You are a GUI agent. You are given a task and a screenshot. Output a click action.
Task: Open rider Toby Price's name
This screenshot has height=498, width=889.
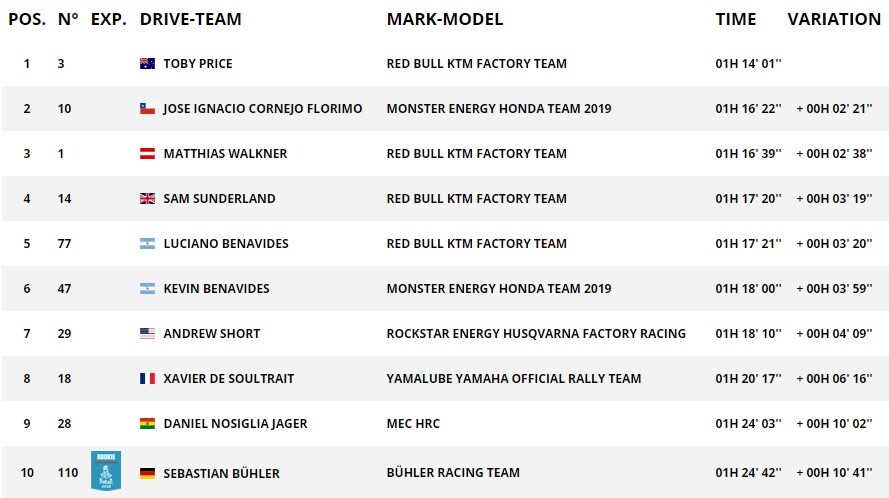point(198,64)
